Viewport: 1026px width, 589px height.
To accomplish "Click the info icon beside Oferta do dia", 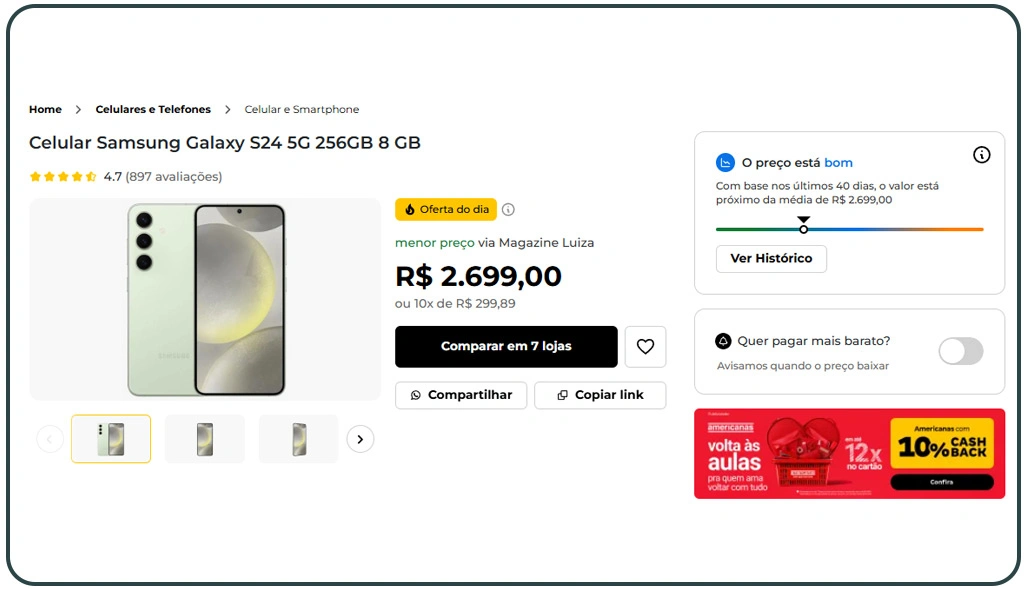I will tap(508, 210).
